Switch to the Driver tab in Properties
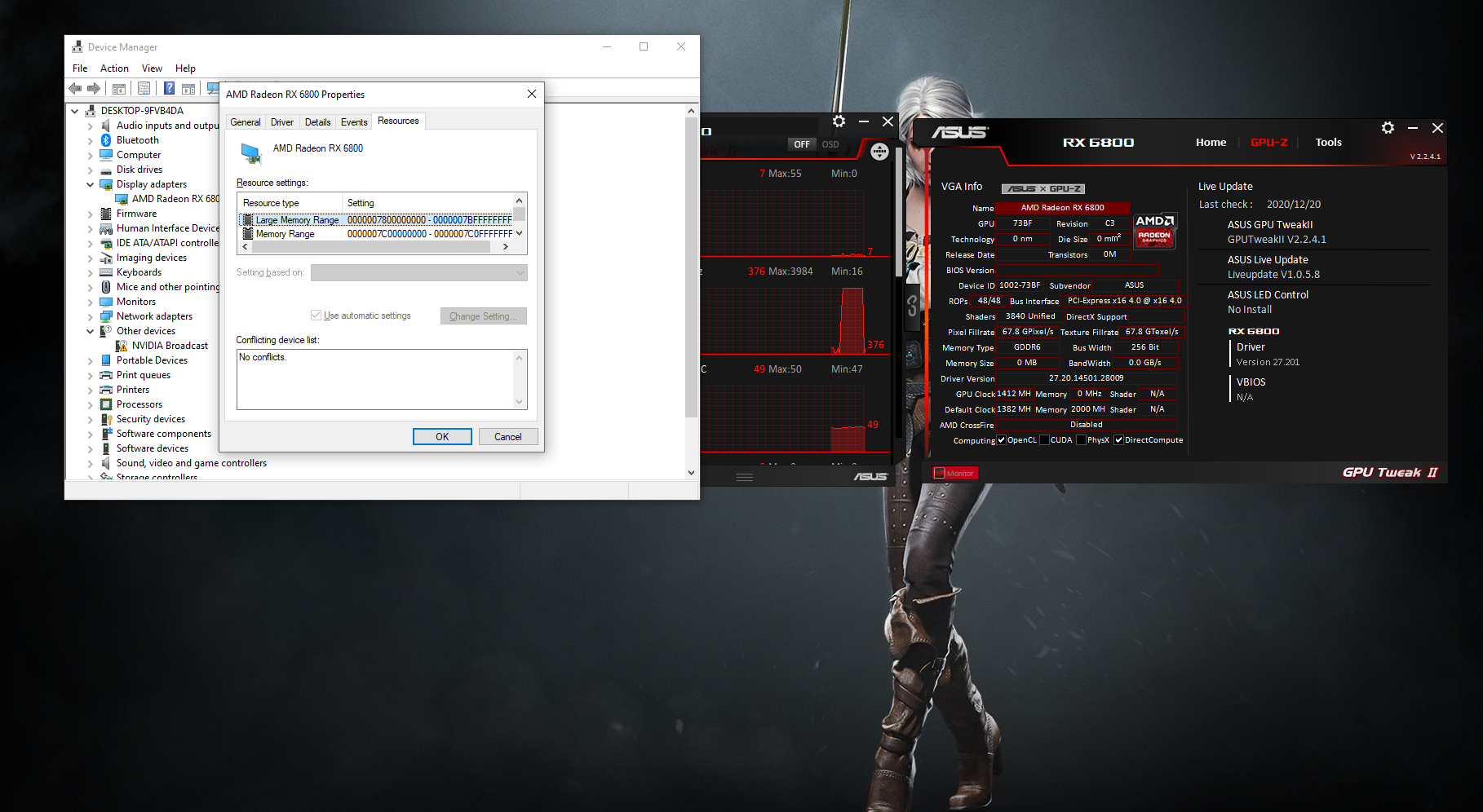The image size is (1483, 812). pyautogui.click(x=282, y=122)
